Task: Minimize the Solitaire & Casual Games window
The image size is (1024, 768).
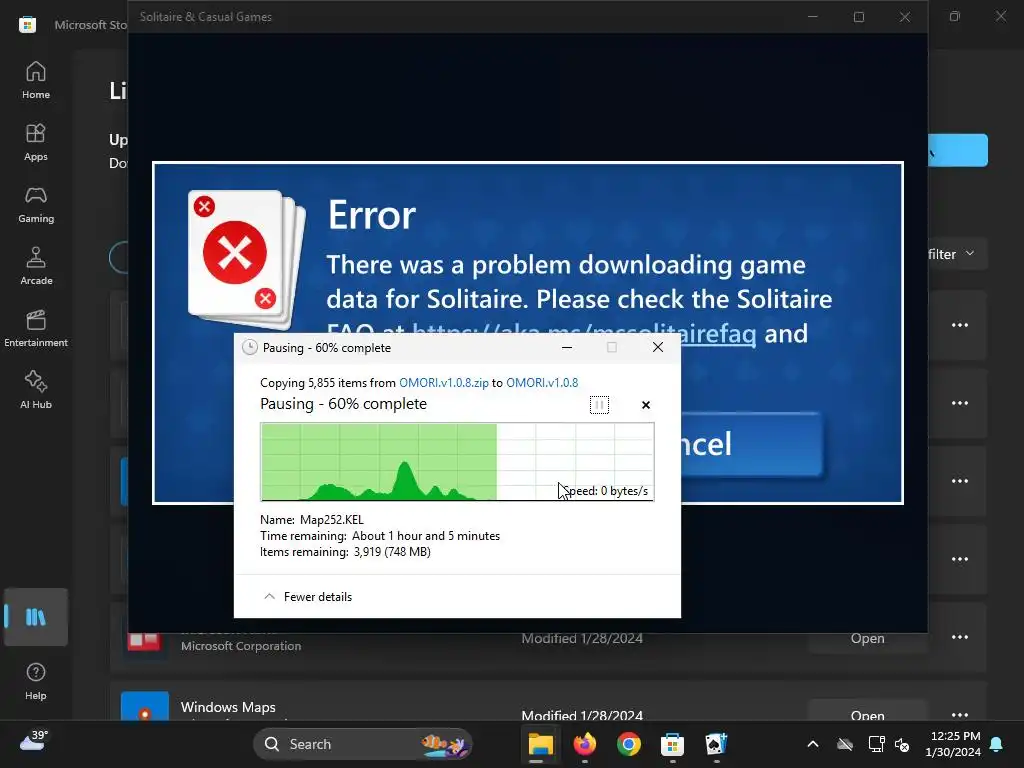Action: tap(813, 17)
